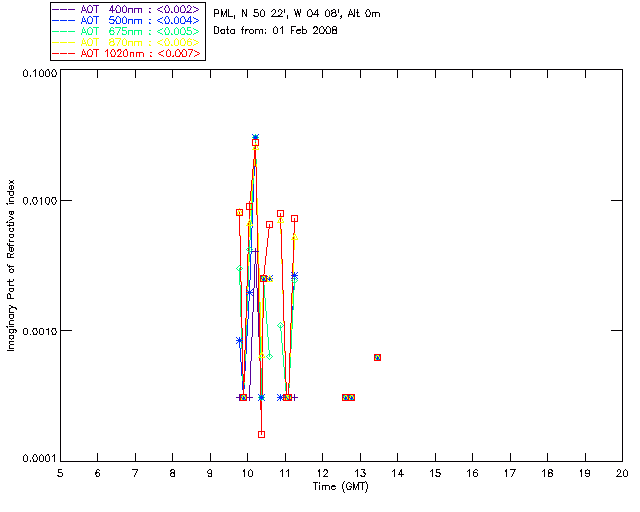
Task: Click the AOT 1020nm legend entry
Action: pos(127,53)
